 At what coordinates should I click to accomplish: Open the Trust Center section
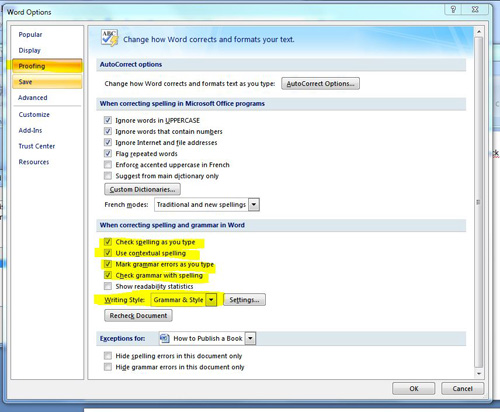(37, 146)
